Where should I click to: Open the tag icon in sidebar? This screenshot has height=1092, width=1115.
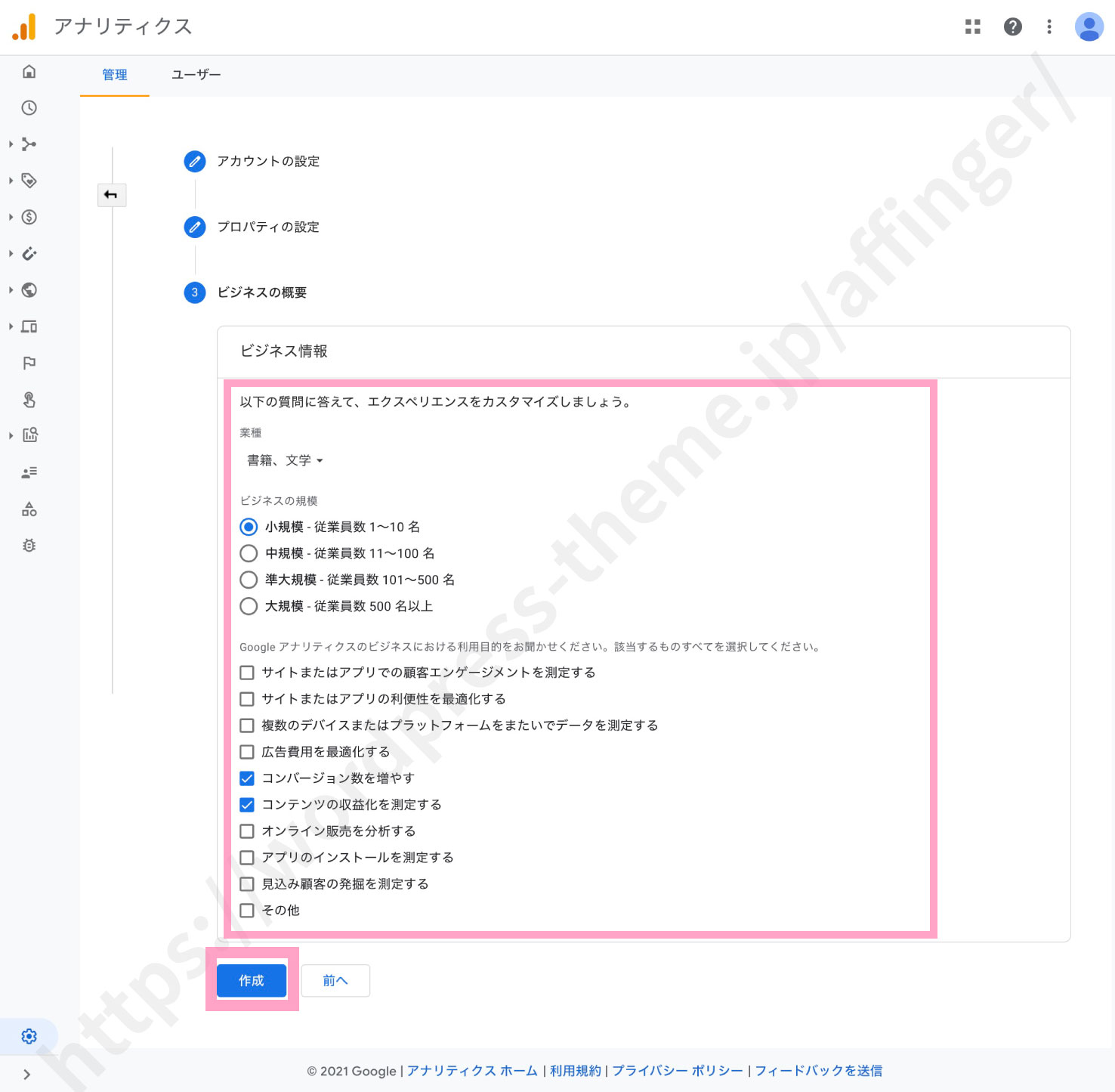(x=29, y=181)
